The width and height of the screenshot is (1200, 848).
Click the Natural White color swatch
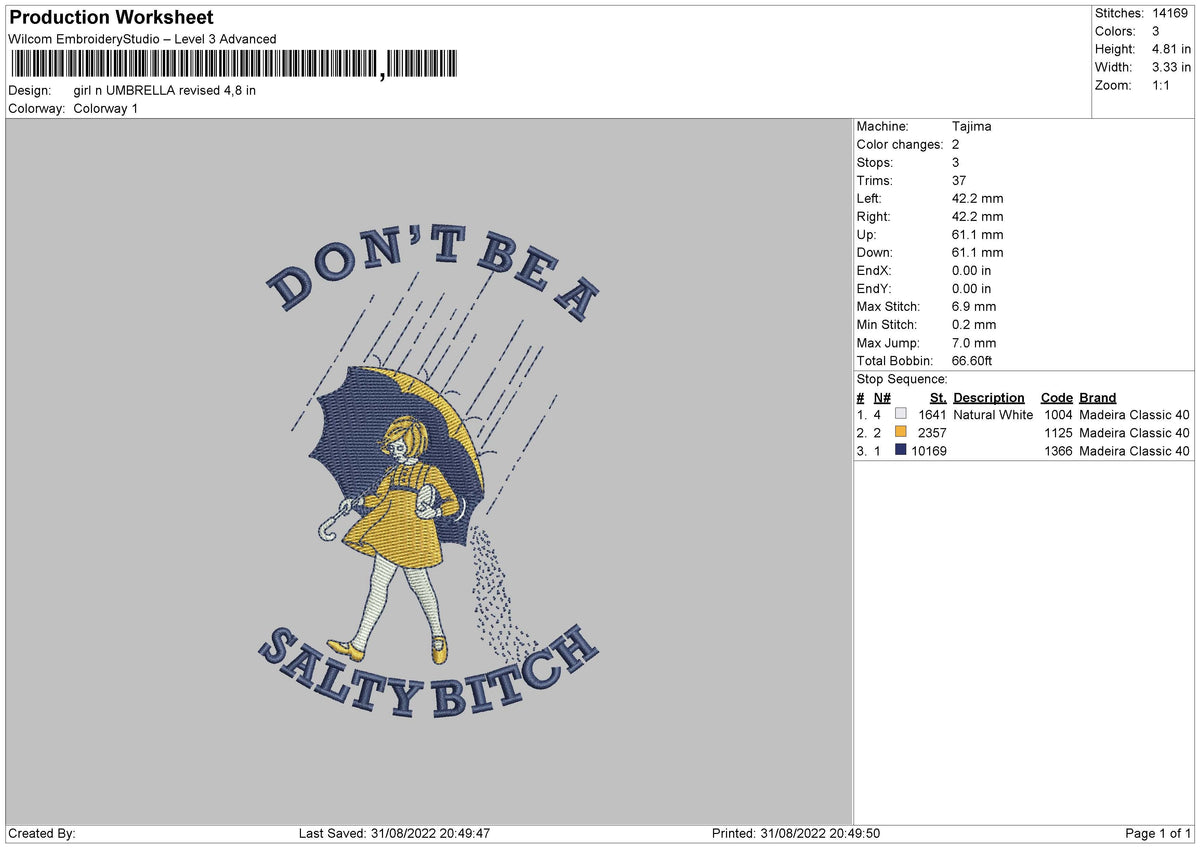pyautogui.click(x=901, y=414)
